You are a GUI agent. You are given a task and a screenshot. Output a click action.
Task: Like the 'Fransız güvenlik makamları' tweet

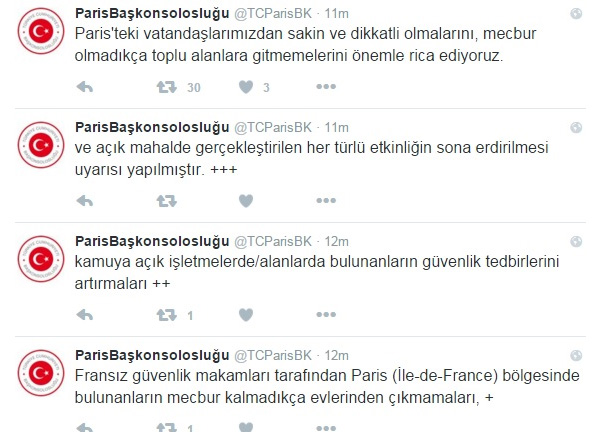[x=246, y=427]
